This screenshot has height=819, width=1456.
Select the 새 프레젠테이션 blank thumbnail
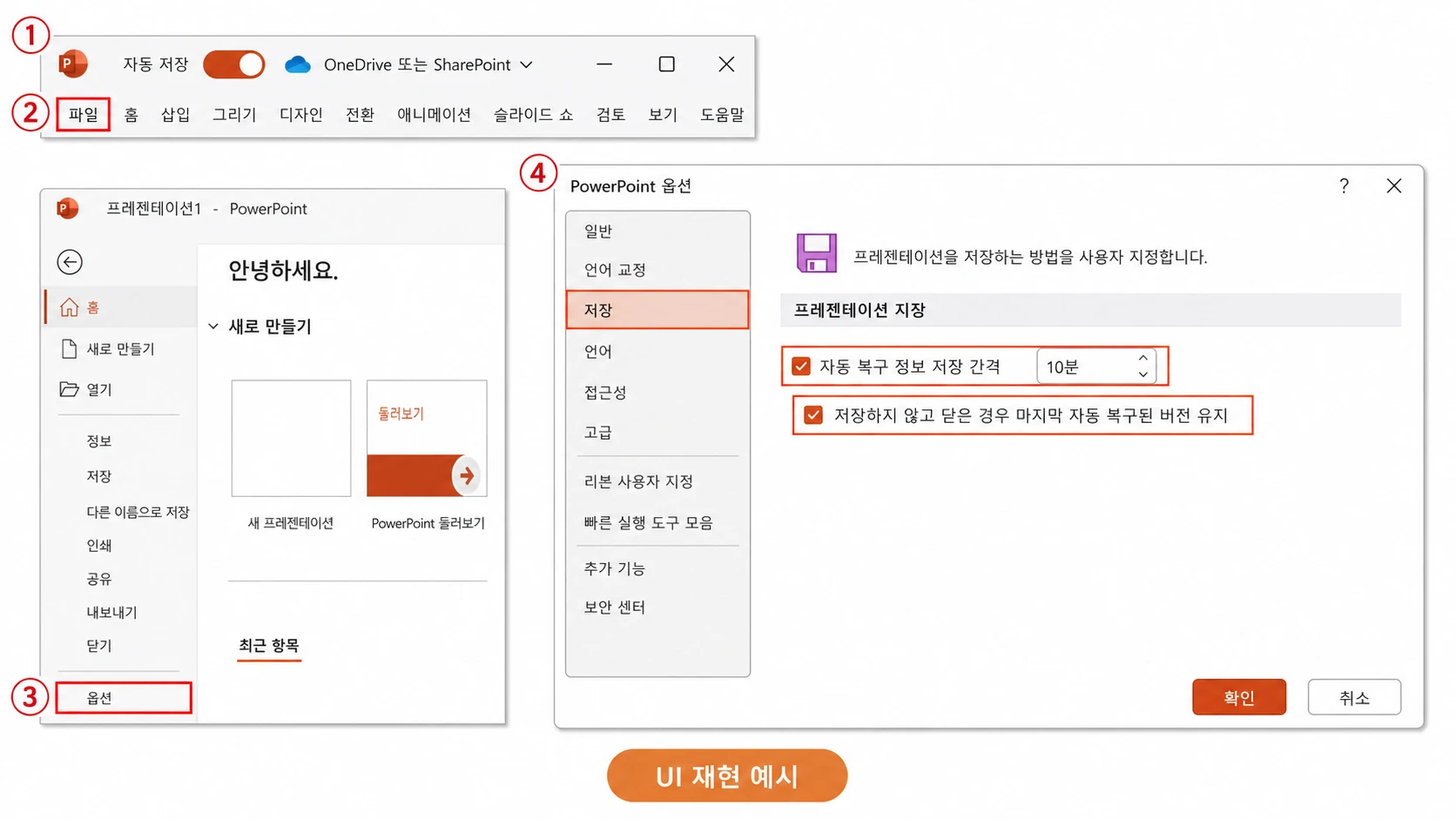(x=291, y=438)
